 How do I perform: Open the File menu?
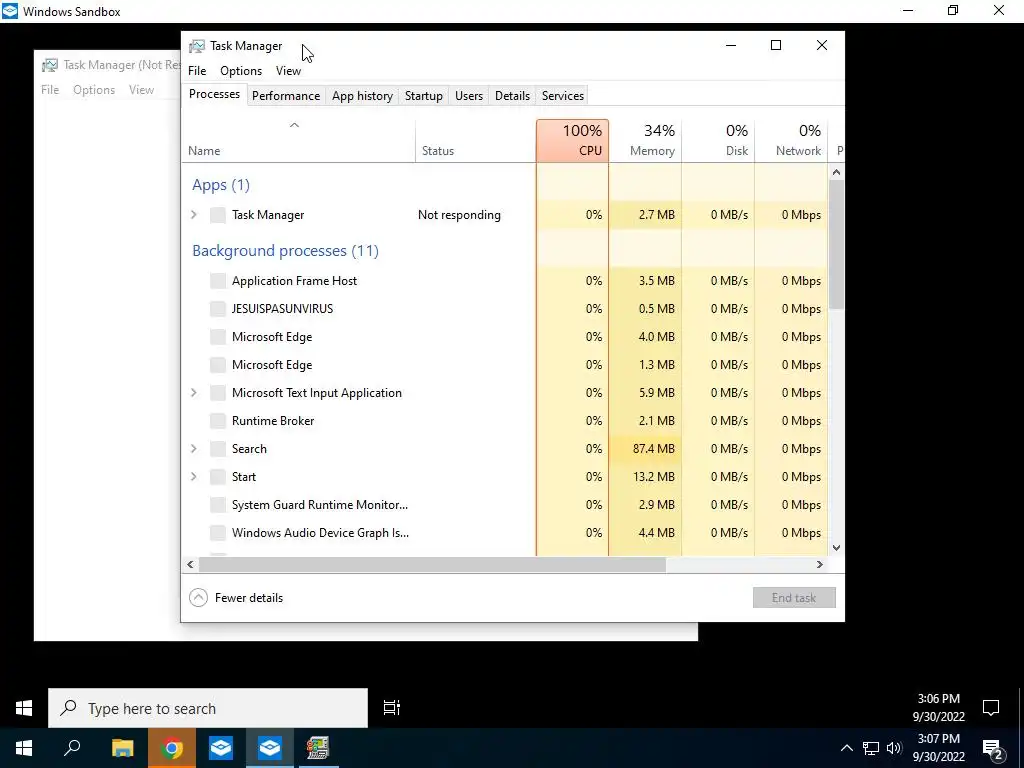[x=197, y=71]
